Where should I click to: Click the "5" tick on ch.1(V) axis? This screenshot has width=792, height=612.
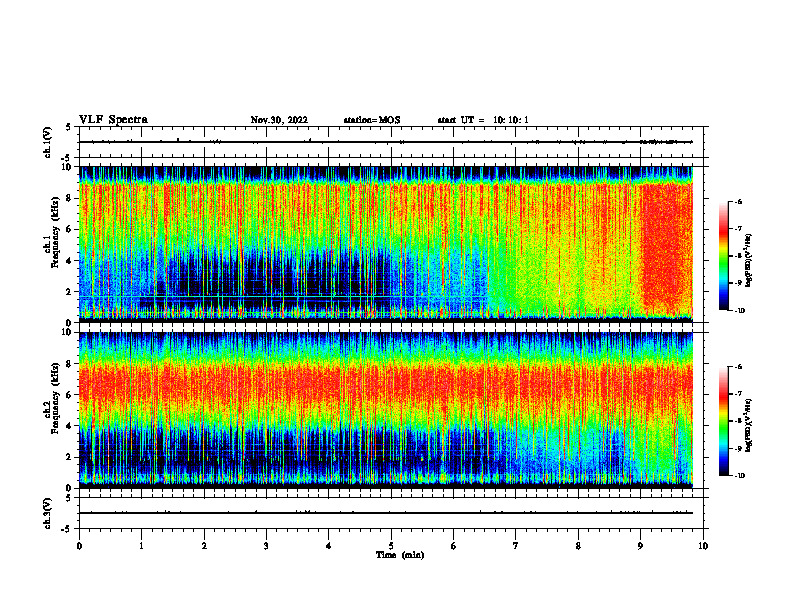pyautogui.click(x=69, y=128)
